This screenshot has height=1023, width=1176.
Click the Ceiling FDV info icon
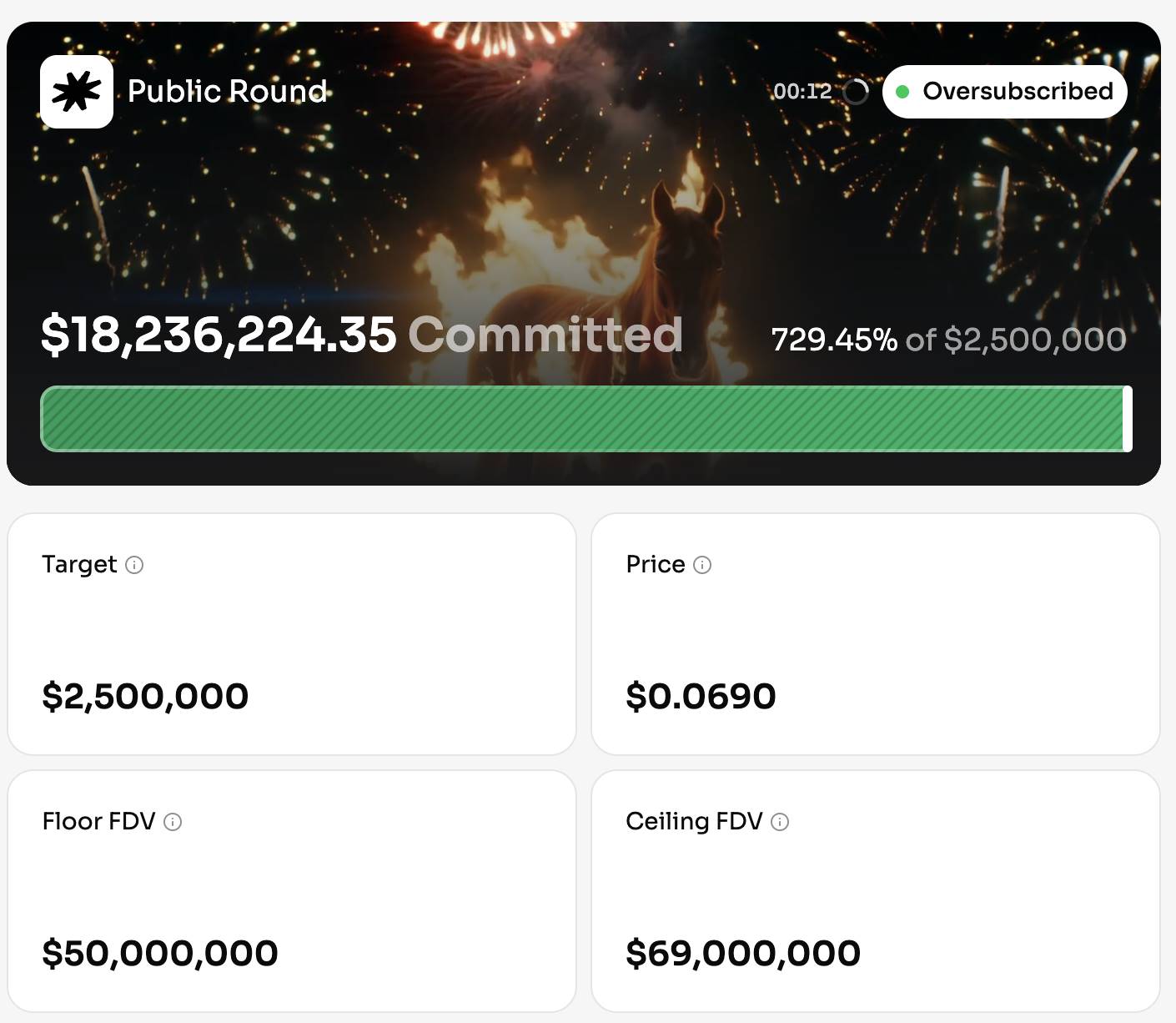click(x=780, y=822)
